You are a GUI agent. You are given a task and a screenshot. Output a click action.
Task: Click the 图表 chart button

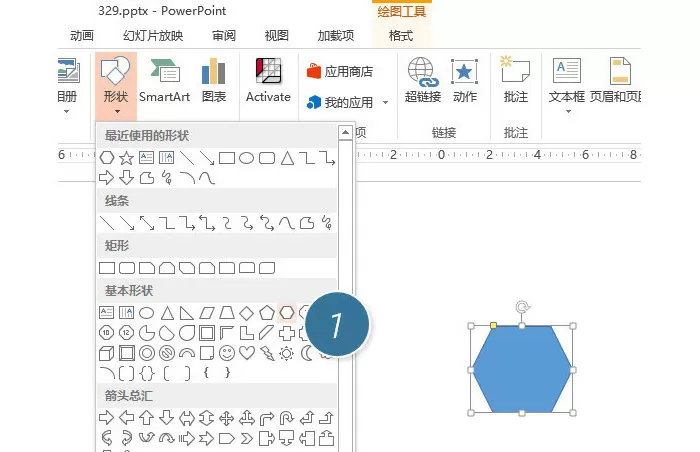click(x=214, y=80)
